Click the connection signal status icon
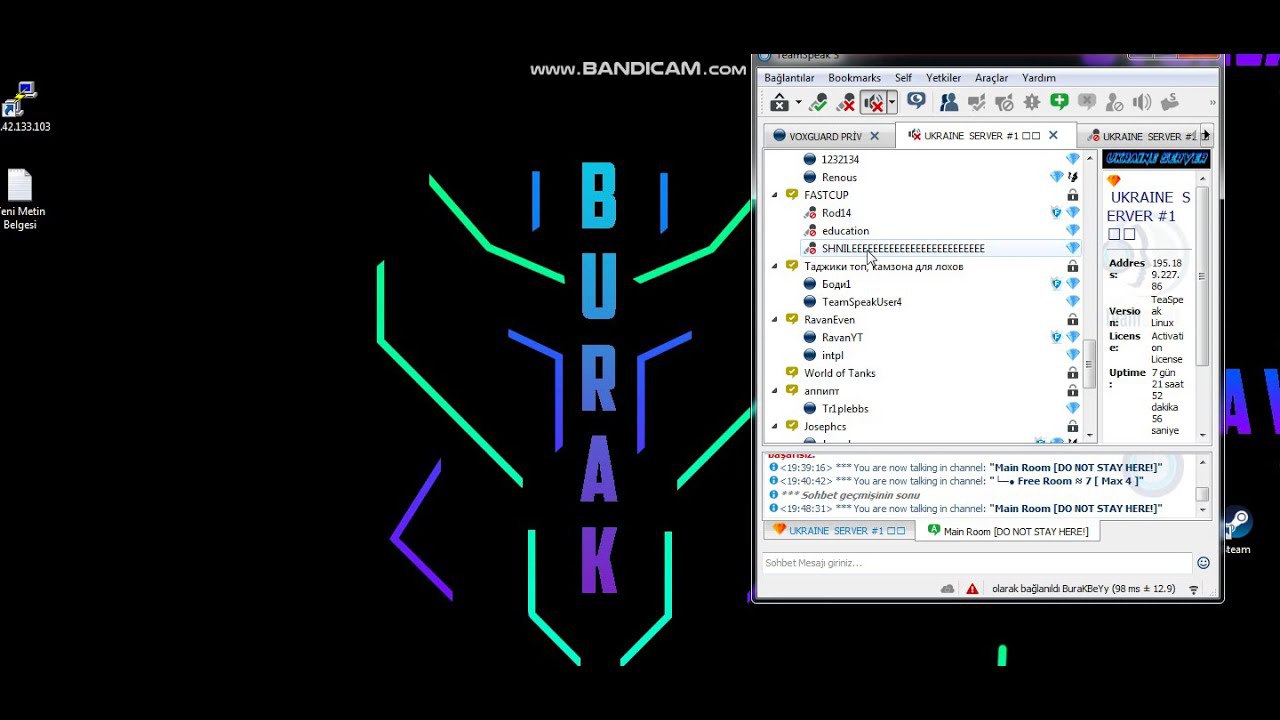 pyautogui.click(x=1194, y=590)
